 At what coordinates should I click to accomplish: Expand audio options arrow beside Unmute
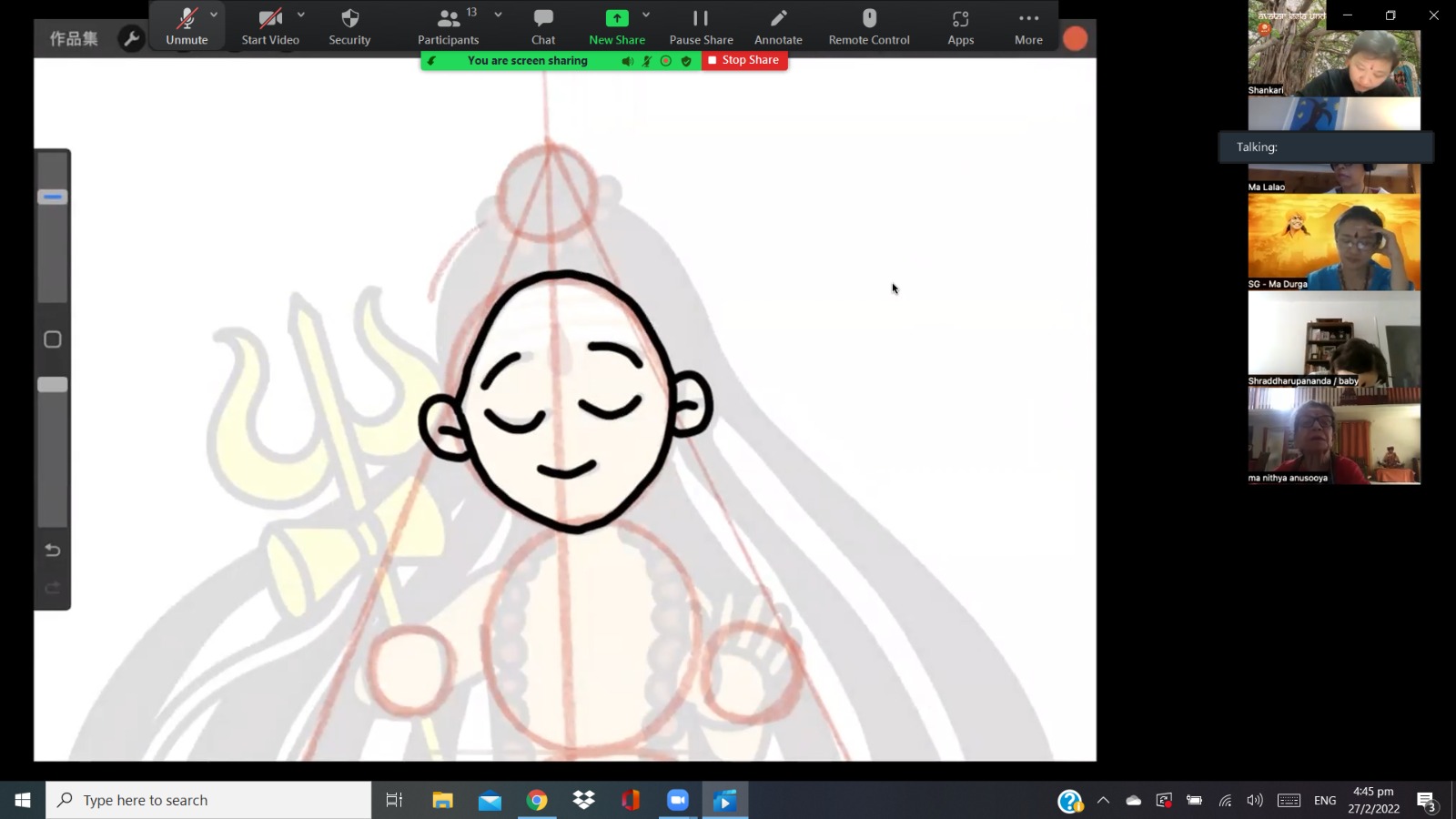214,15
